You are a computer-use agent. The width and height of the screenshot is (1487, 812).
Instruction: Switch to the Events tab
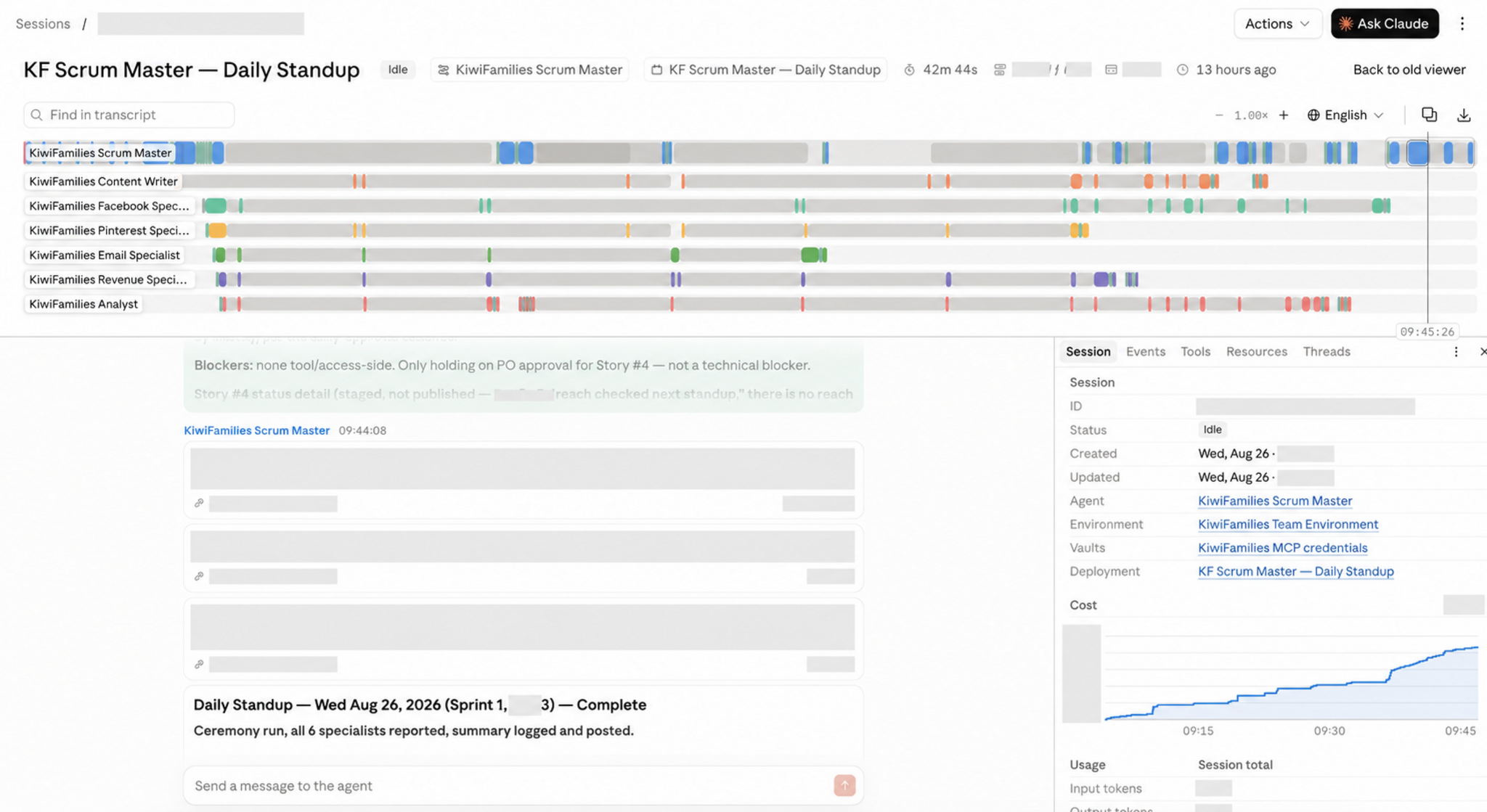coord(1145,351)
